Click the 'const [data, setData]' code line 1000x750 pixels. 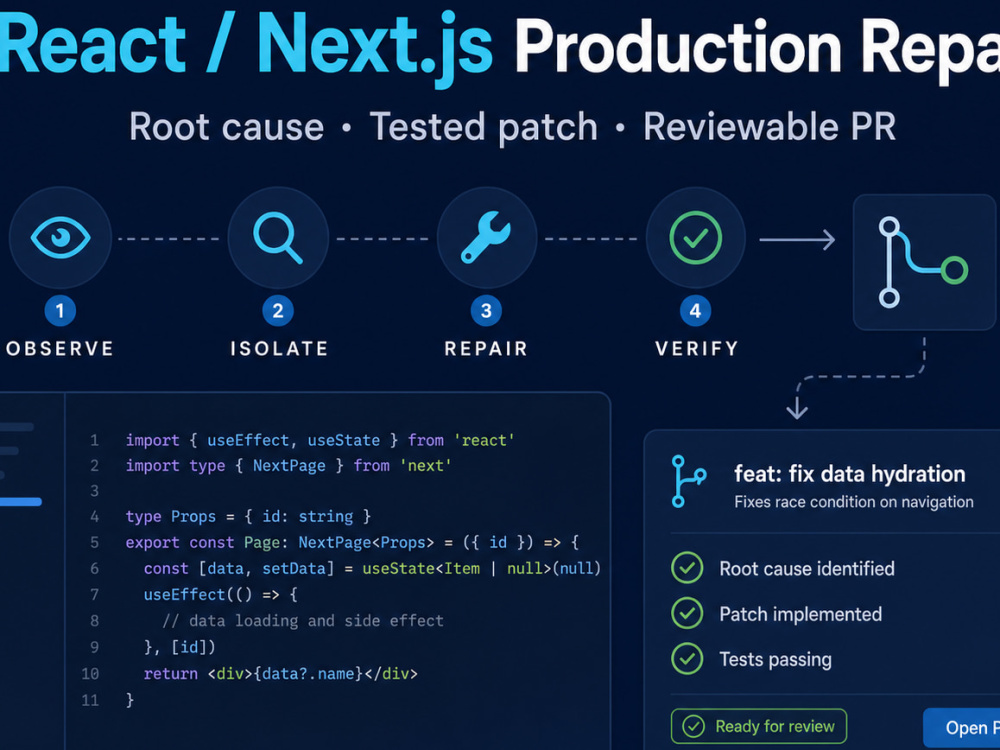tap(372, 568)
